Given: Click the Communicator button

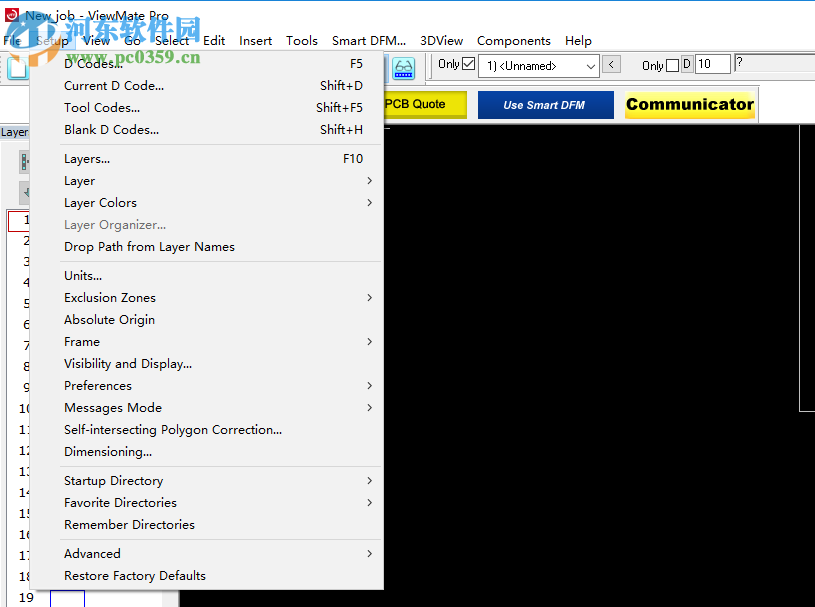Looking at the screenshot, I should [689, 104].
